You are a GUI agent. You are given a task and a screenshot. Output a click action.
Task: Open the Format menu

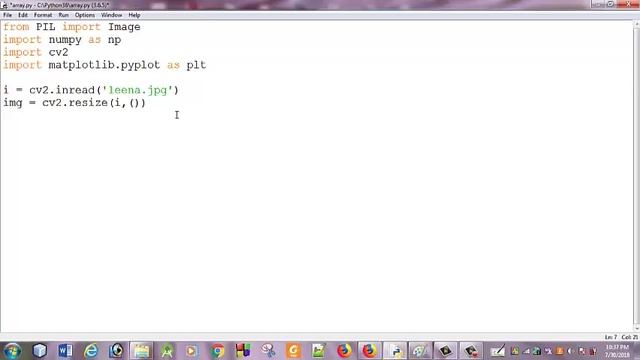point(43,15)
